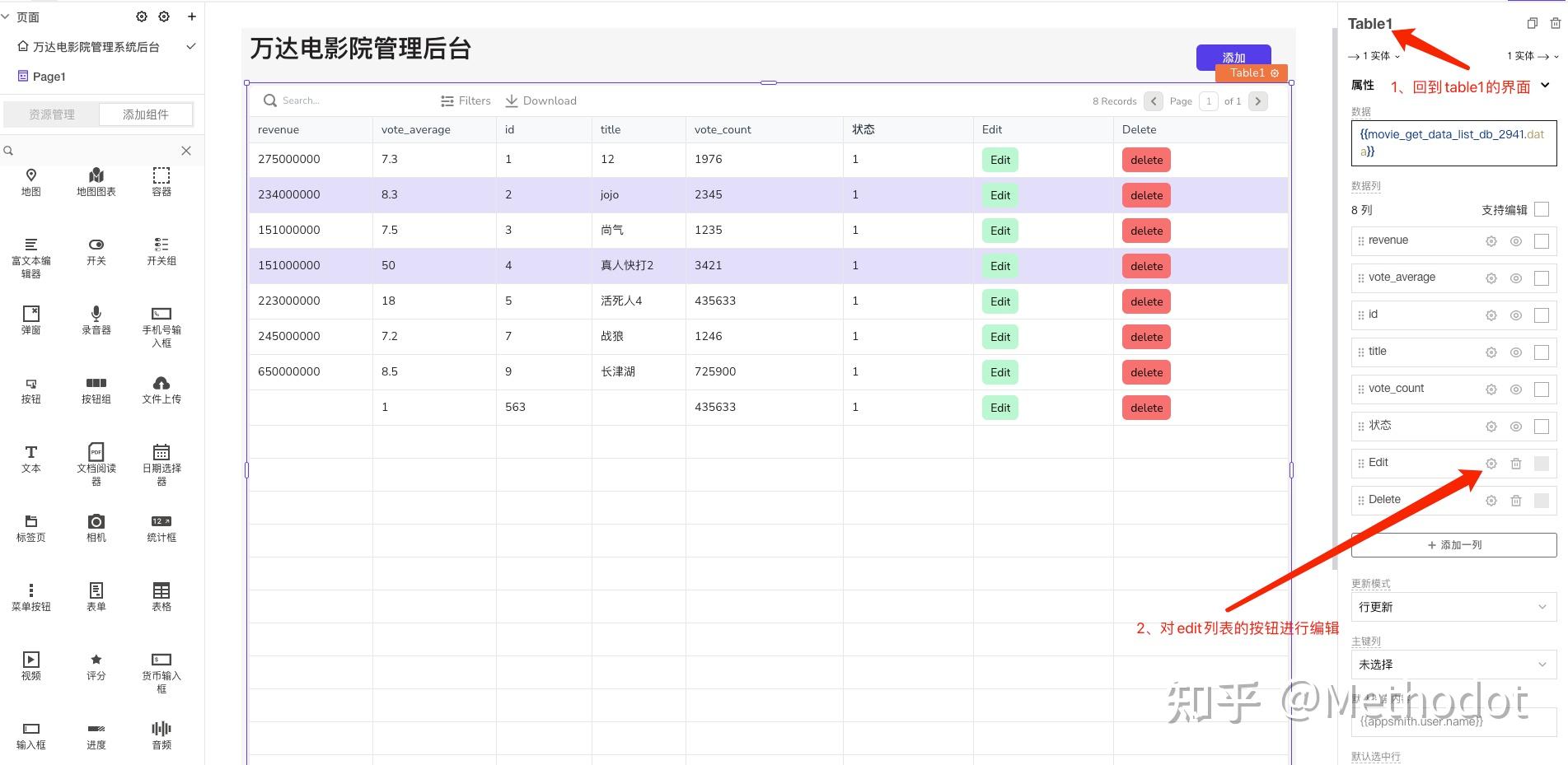The width and height of the screenshot is (1568, 765).
Task: Go to previous table page
Action: pos(1154,101)
